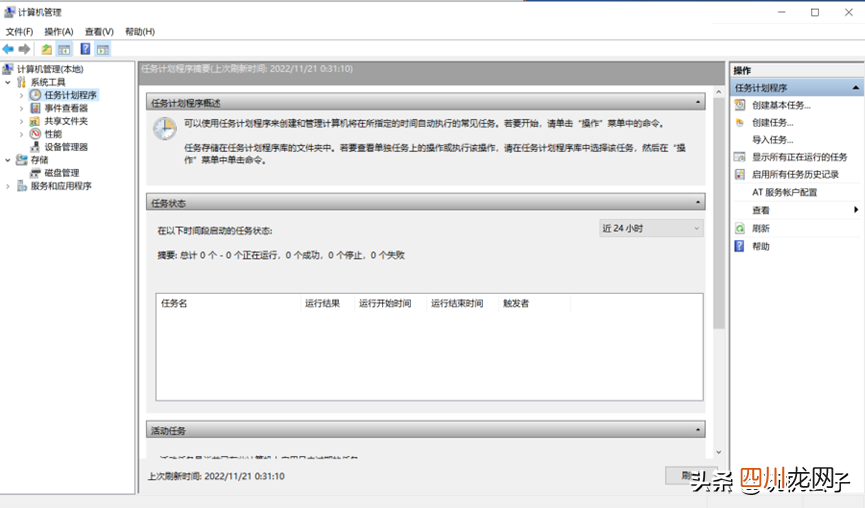Collapse the 存储 tree node
Image resolution: width=865 pixels, height=508 pixels.
pyautogui.click(x=8, y=160)
